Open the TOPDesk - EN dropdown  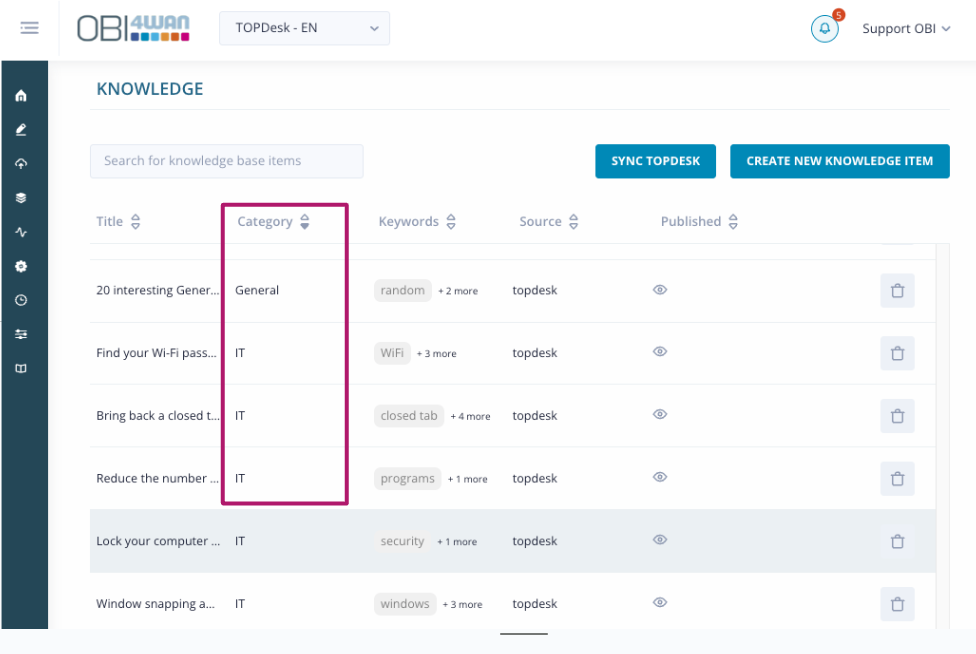(x=304, y=28)
